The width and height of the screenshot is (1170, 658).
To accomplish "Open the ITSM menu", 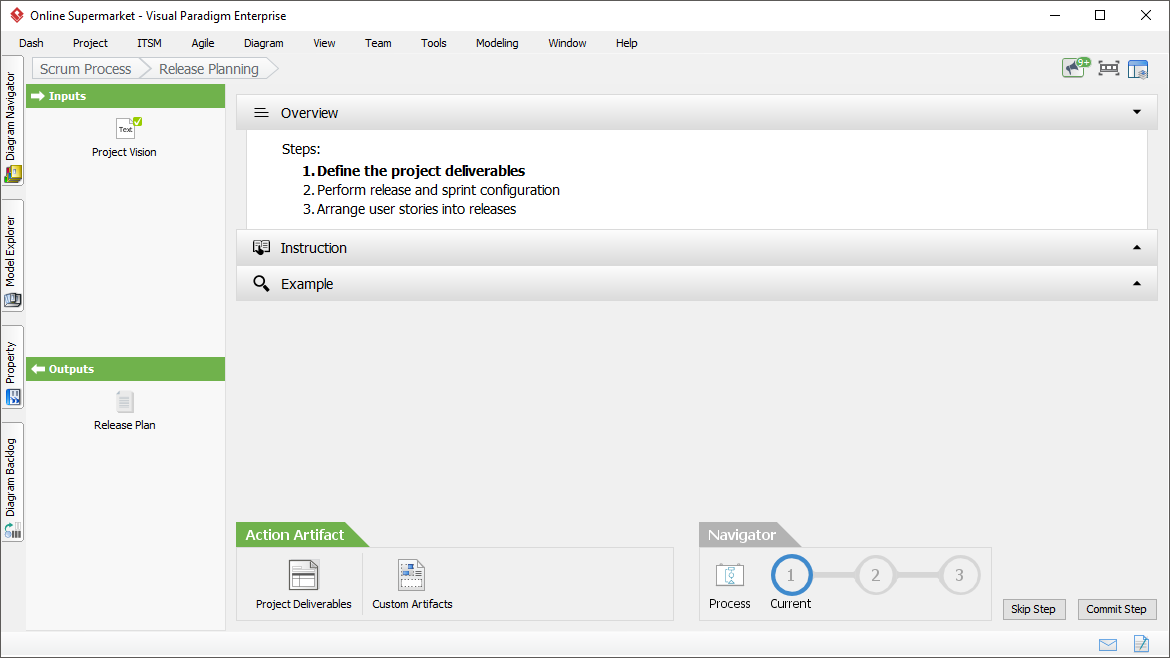I will (x=149, y=43).
